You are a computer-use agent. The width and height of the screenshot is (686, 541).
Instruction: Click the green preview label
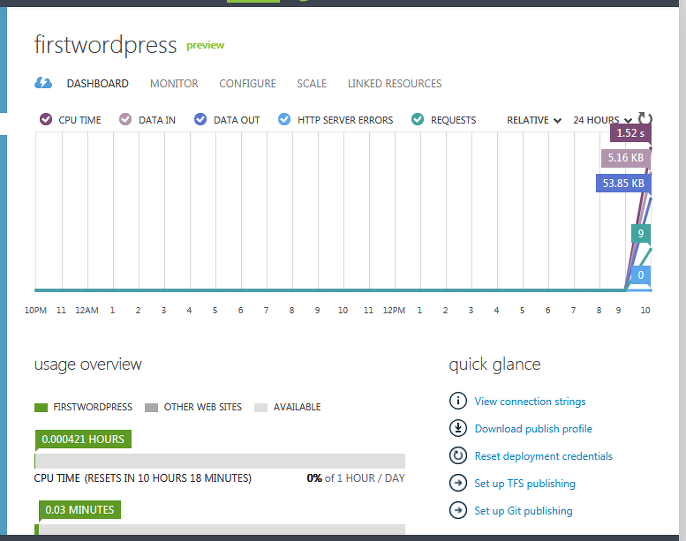pos(205,45)
